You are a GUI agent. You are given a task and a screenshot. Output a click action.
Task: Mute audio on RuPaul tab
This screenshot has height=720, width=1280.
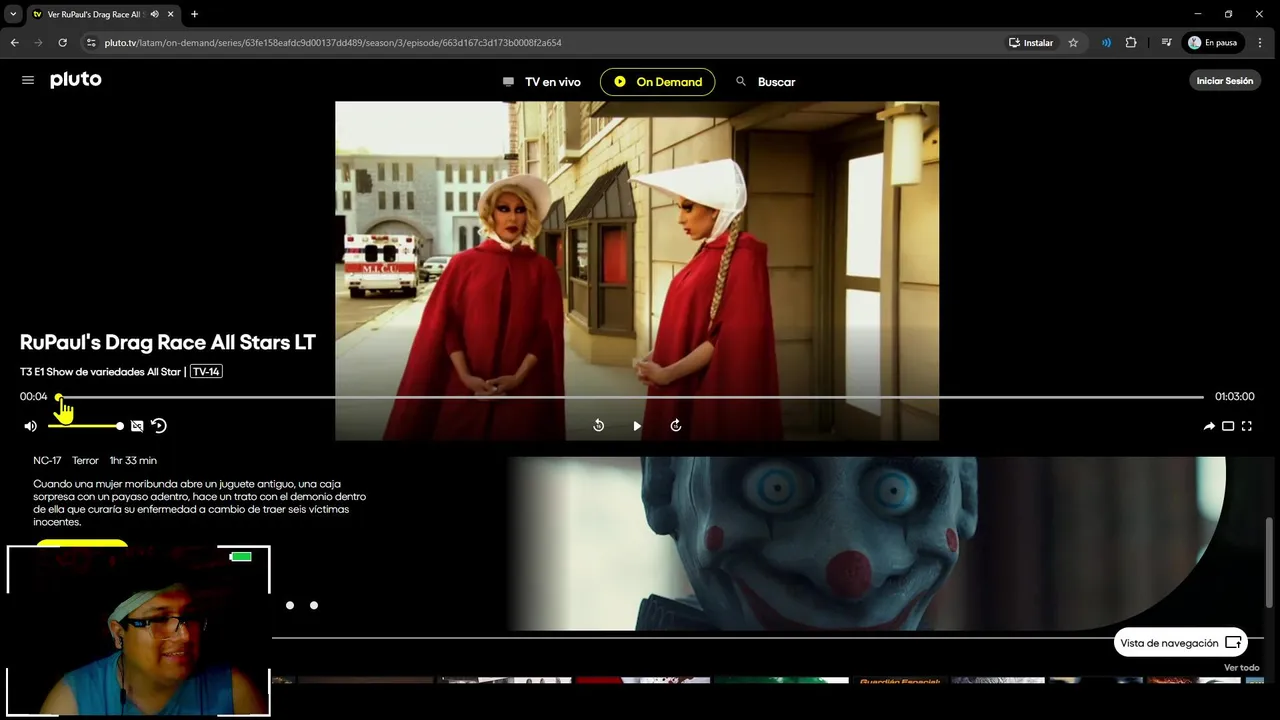154,14
